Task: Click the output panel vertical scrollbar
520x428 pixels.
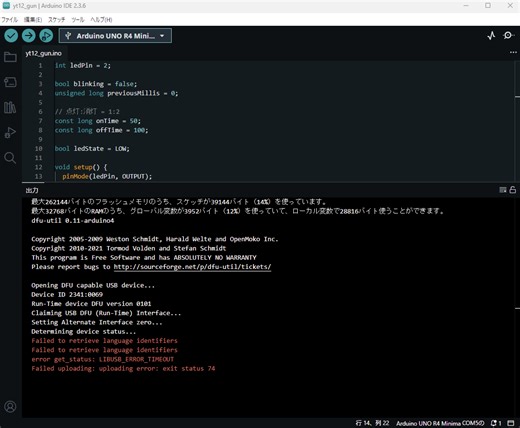Action: (x=517, y=307)
